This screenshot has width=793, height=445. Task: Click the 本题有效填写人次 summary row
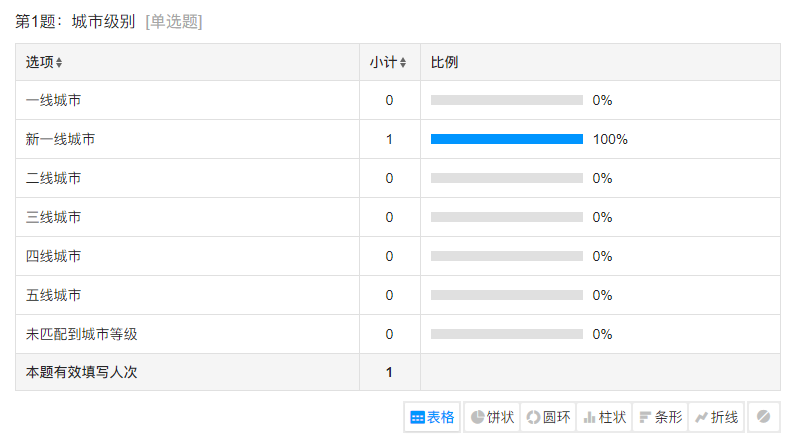[x=398, y=372]
